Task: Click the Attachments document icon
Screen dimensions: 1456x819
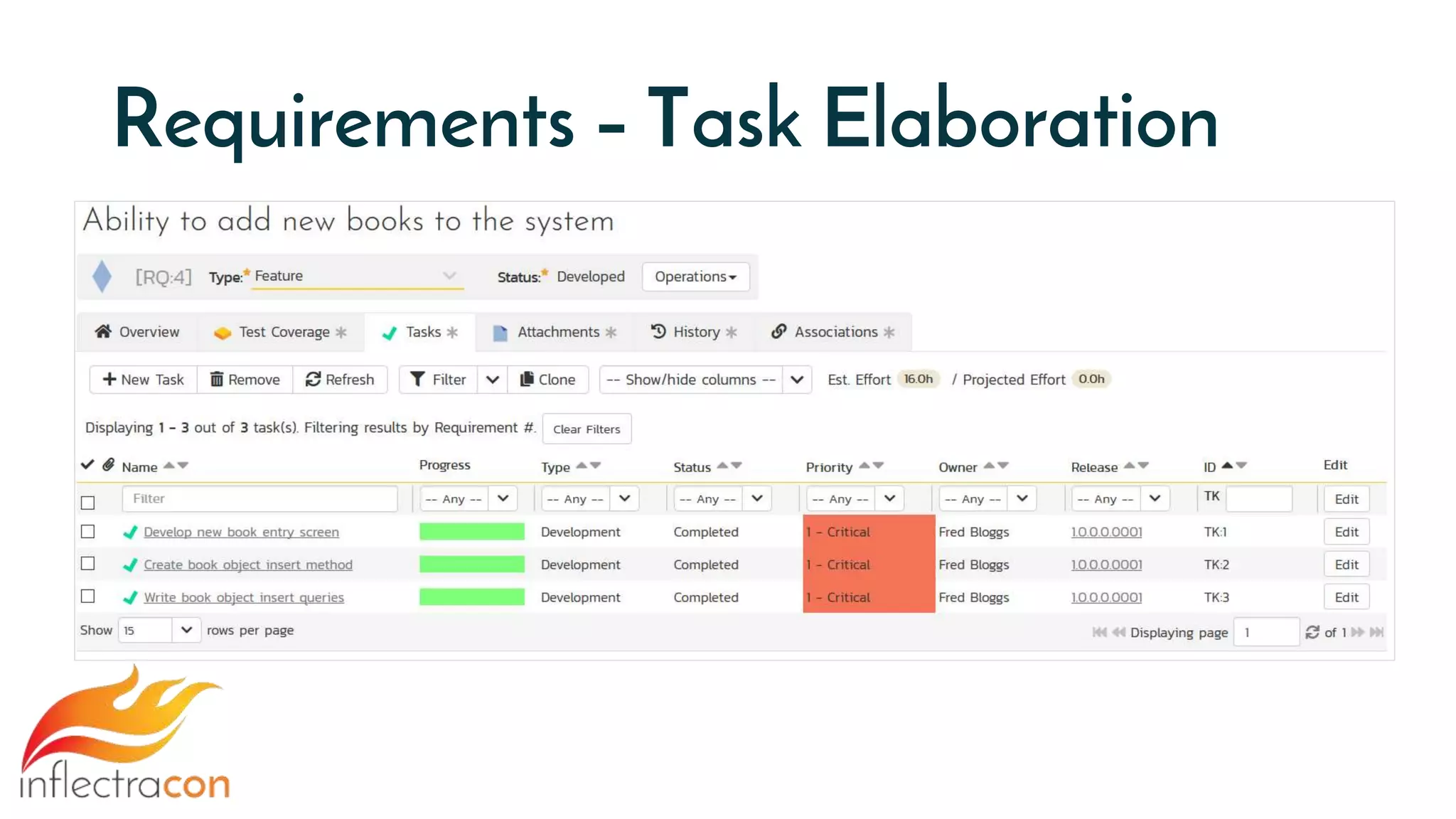Action: (500, 333)
